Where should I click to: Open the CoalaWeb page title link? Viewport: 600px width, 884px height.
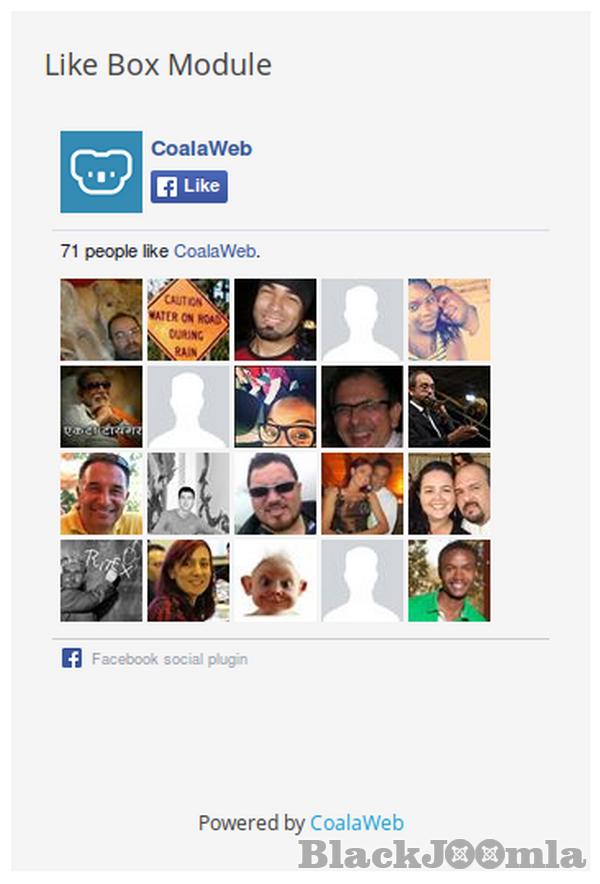201,149
